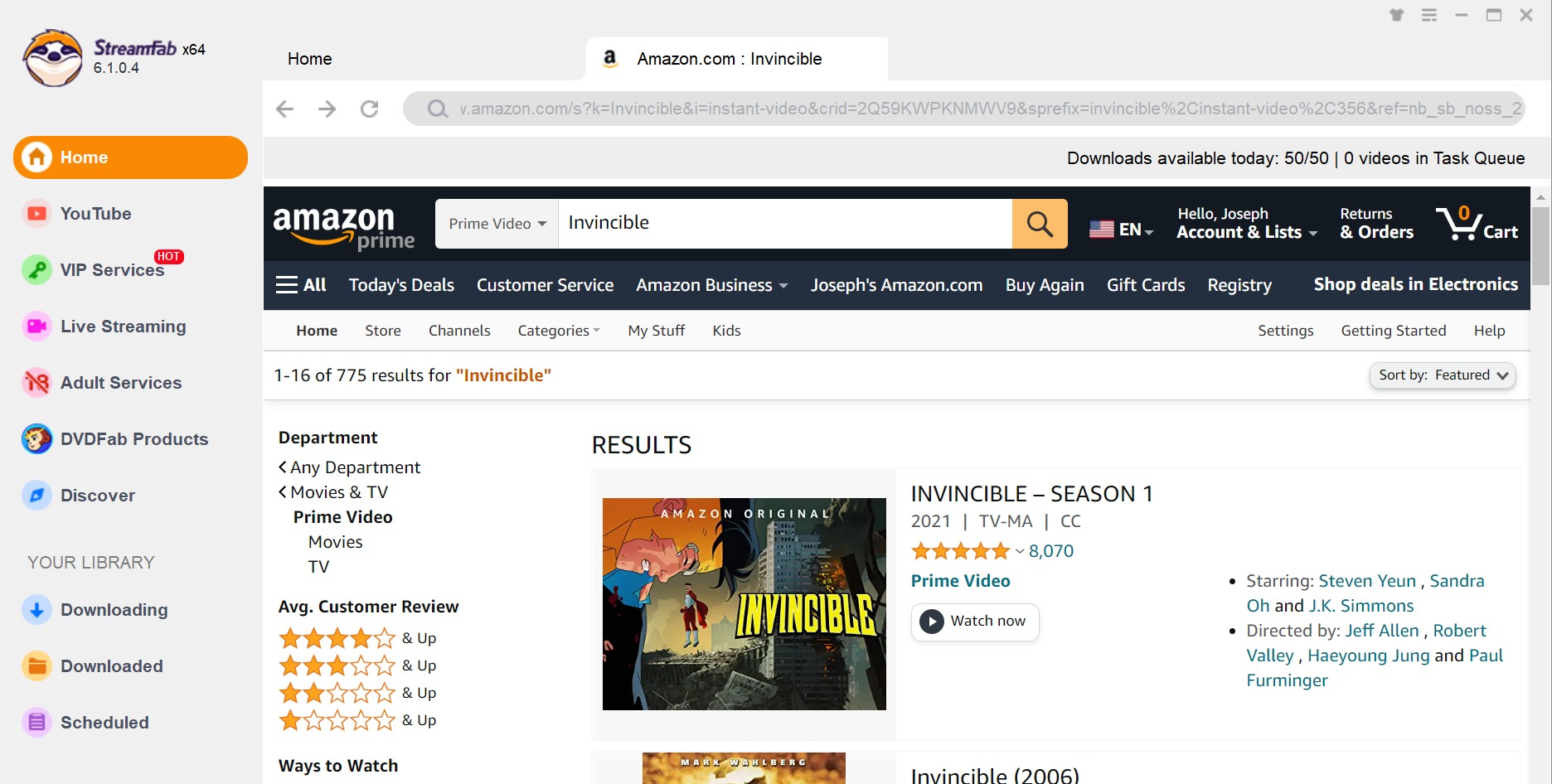Open VIP Services in sidebar

[x=112, y=270]
